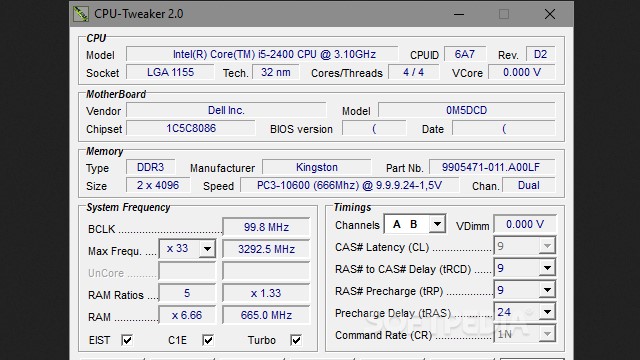Expand the CAS# Latency (CL) dropdown
The width and height of the screenshot is (640, 360).
pos(547,246)
